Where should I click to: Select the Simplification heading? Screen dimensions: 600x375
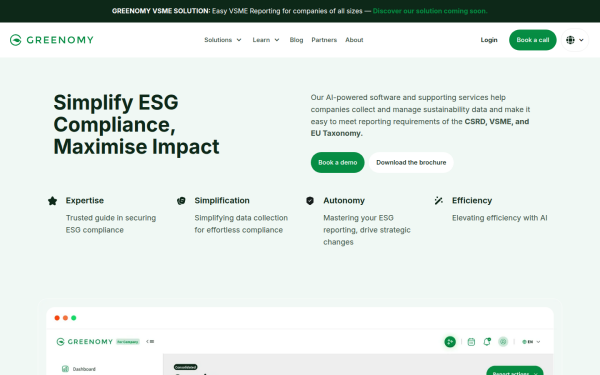coord(222,201)
